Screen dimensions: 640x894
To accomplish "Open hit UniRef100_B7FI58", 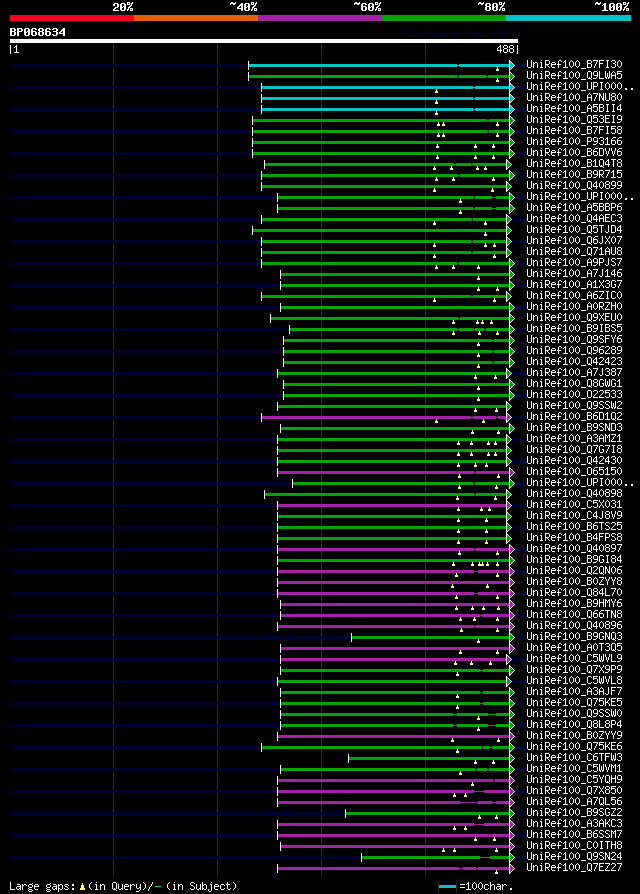I will point(574,131).
